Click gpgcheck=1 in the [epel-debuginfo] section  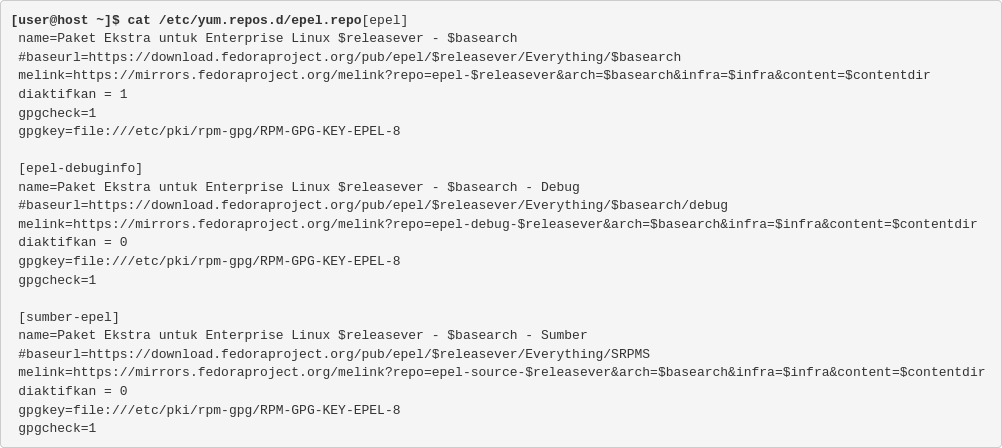pos(57,280)
